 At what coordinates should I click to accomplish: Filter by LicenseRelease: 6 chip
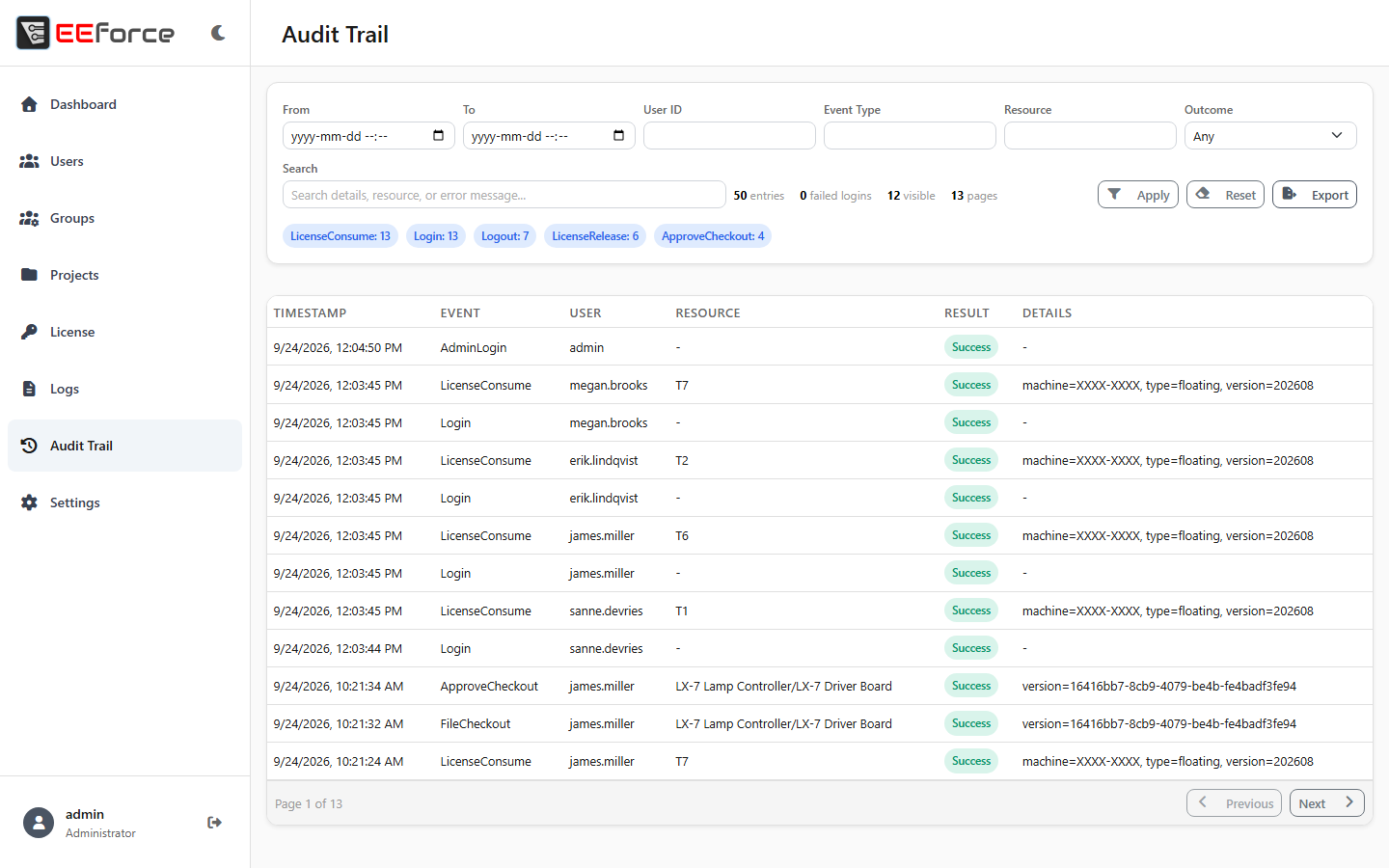click(x=595, y=236)
